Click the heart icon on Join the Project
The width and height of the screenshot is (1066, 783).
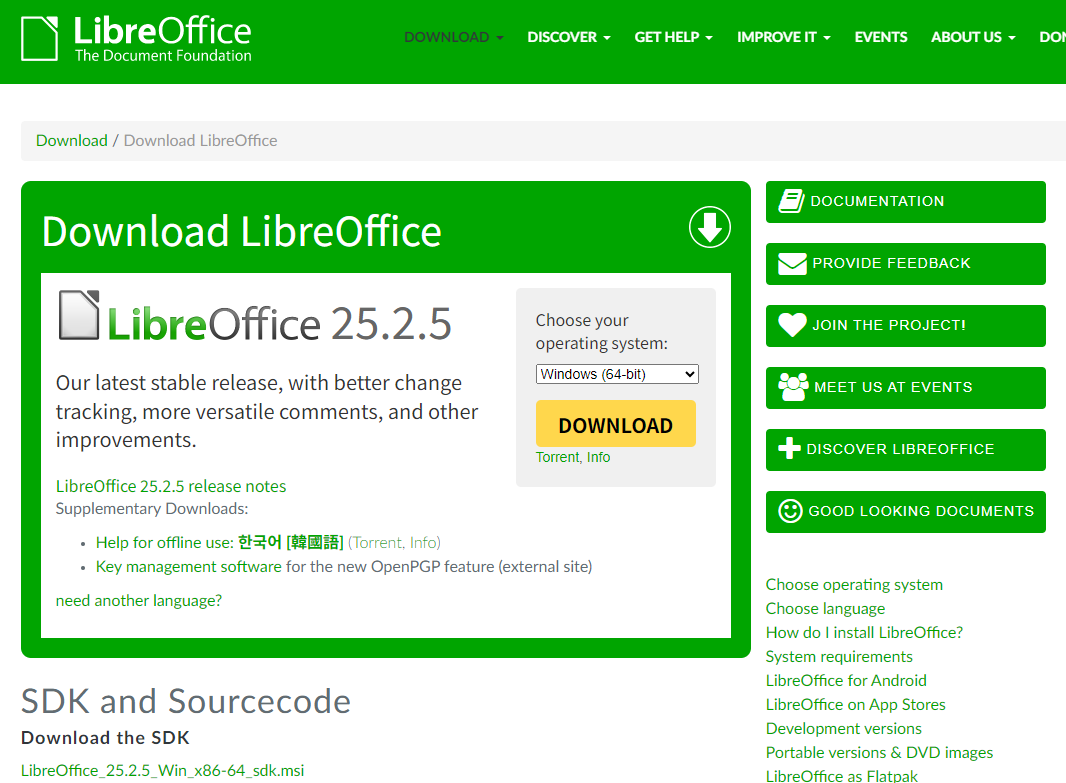tap(792, 325)
